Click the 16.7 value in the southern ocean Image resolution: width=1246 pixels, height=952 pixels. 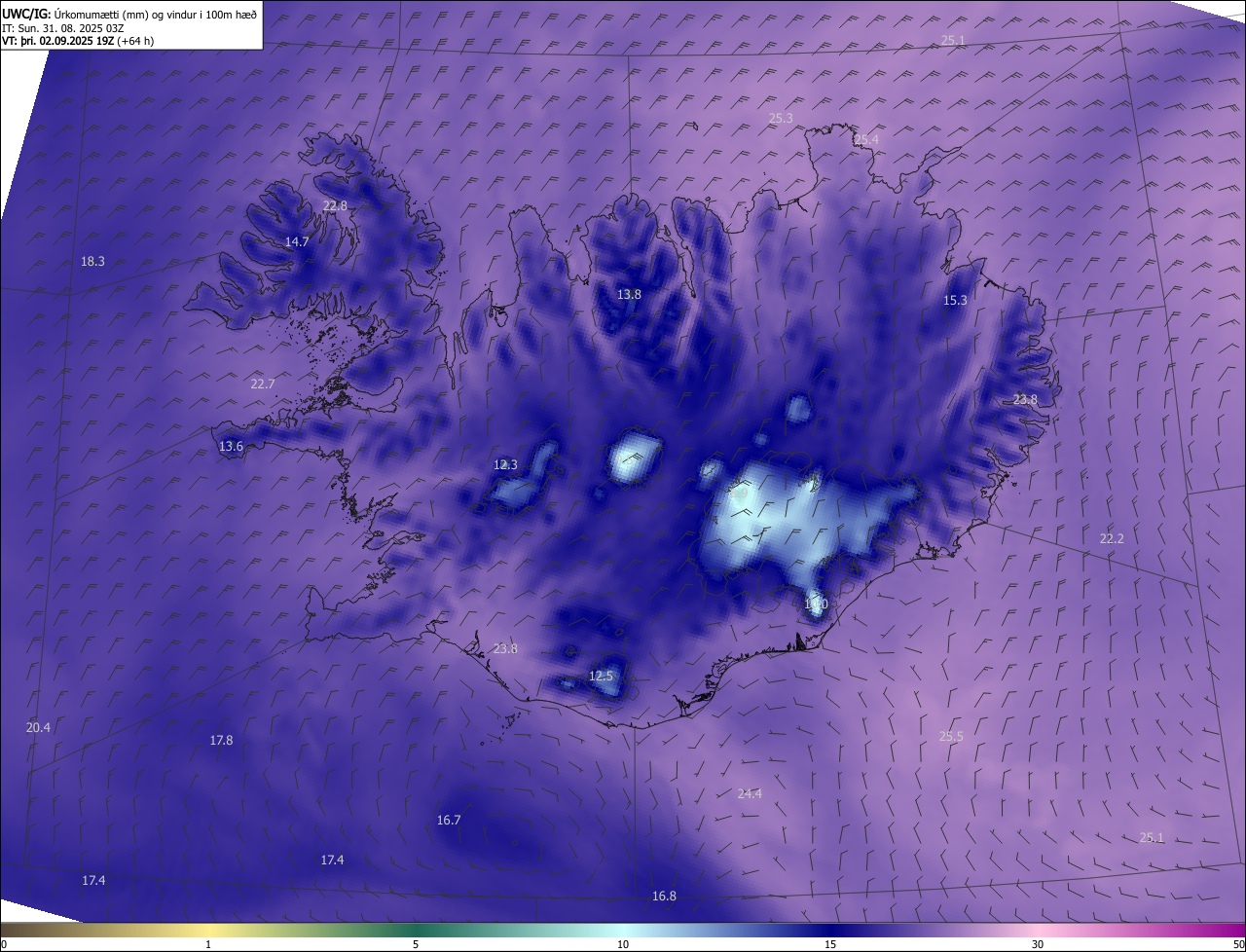pos(449,820)
